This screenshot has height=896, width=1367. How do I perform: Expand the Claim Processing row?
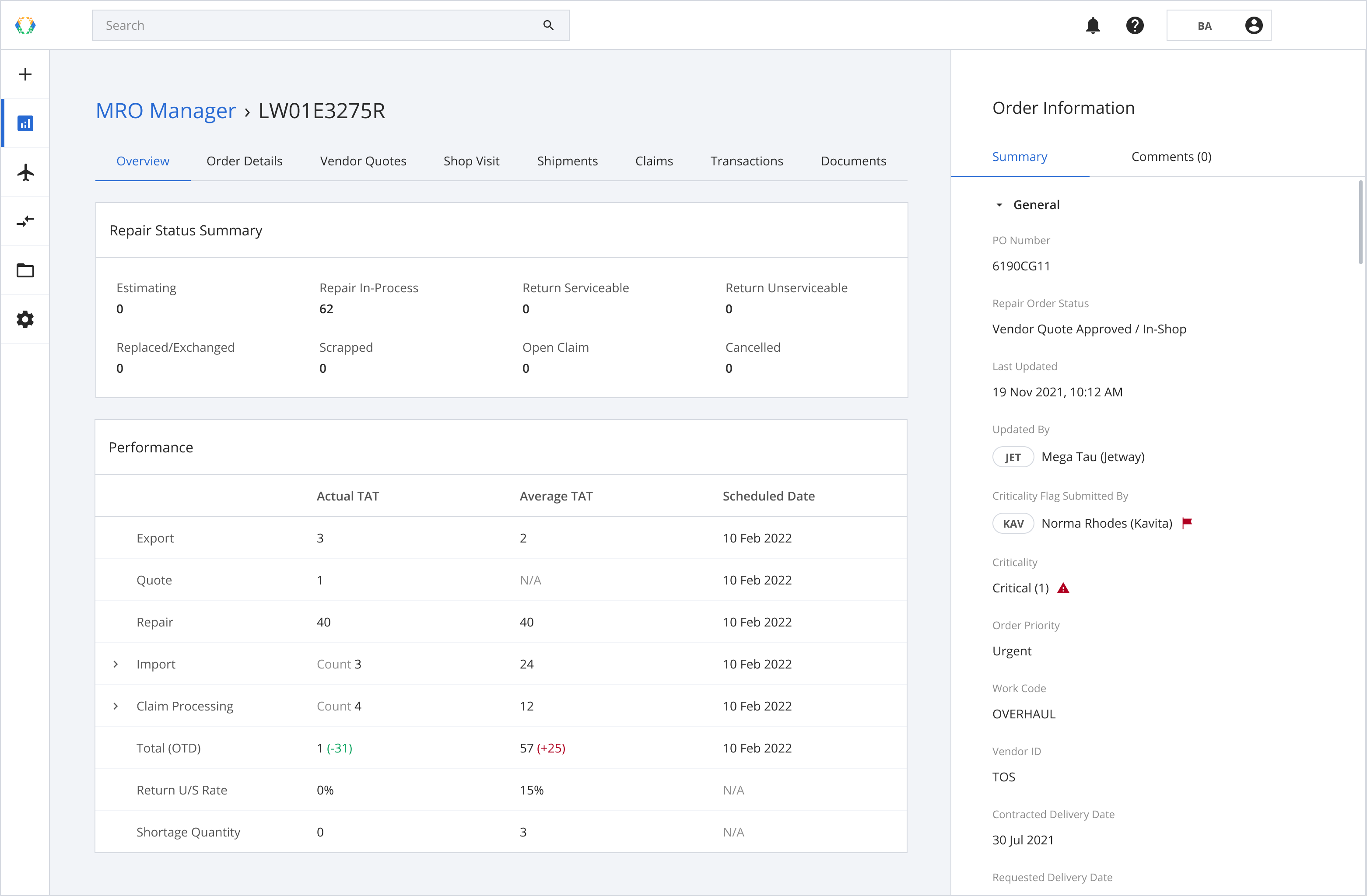click(116, 706)
